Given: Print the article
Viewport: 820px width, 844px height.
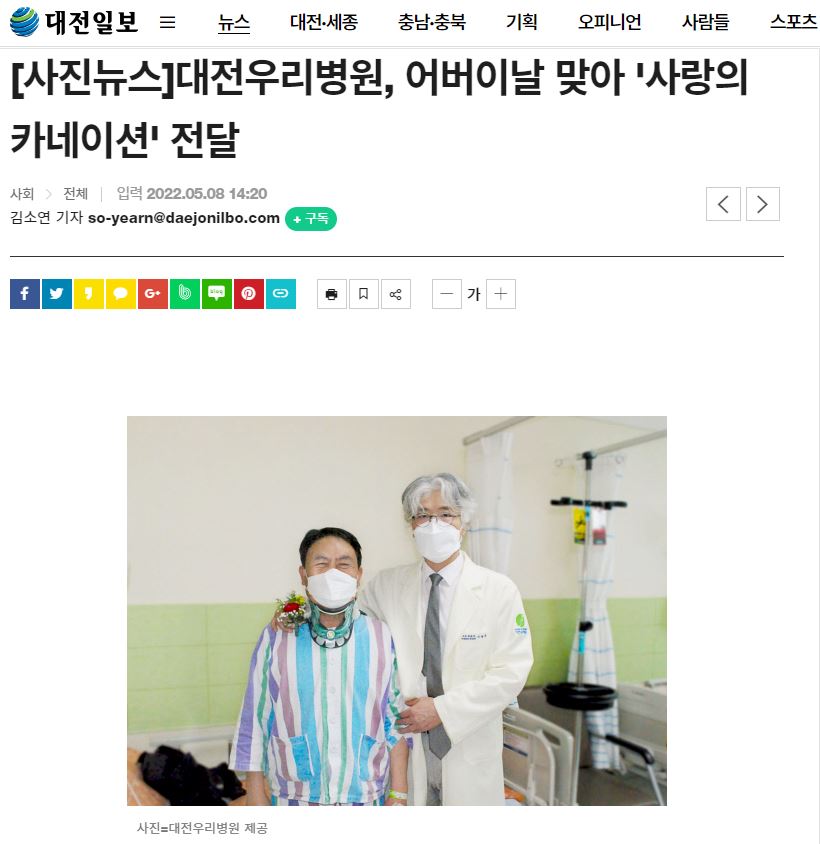Looking at the screenshot, I should pos(332,294).
